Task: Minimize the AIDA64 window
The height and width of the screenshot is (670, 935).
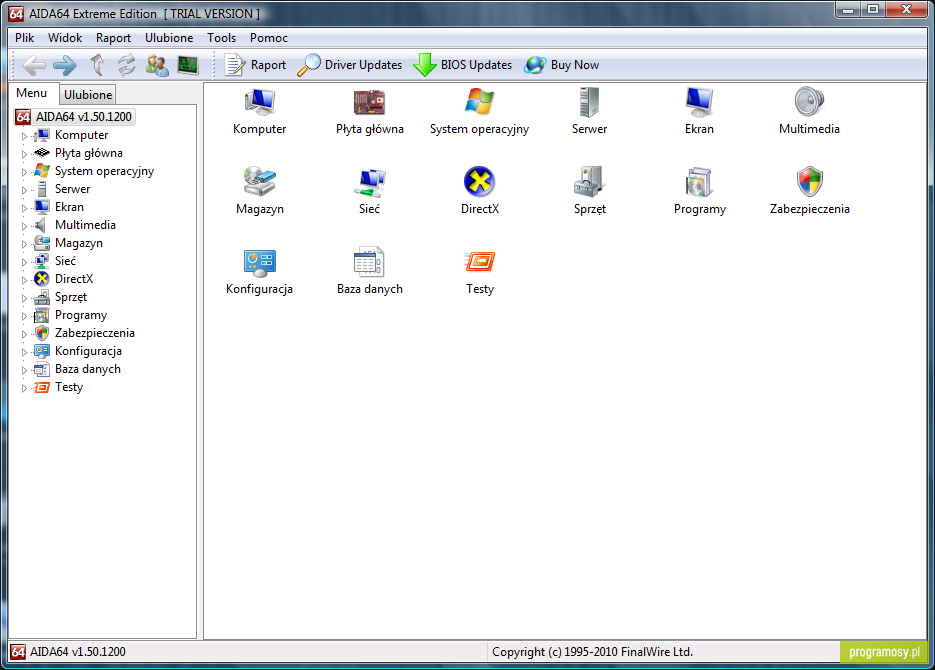Action: 848,9
